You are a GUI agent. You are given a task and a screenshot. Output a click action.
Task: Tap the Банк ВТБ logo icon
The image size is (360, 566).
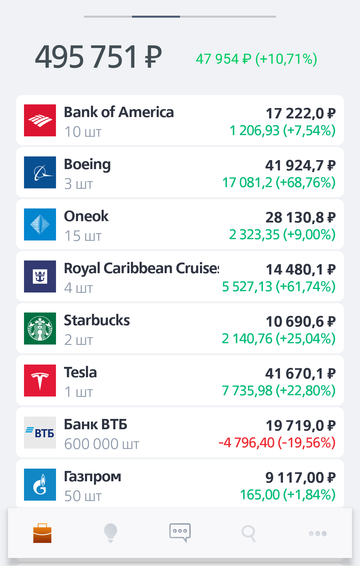40,432
